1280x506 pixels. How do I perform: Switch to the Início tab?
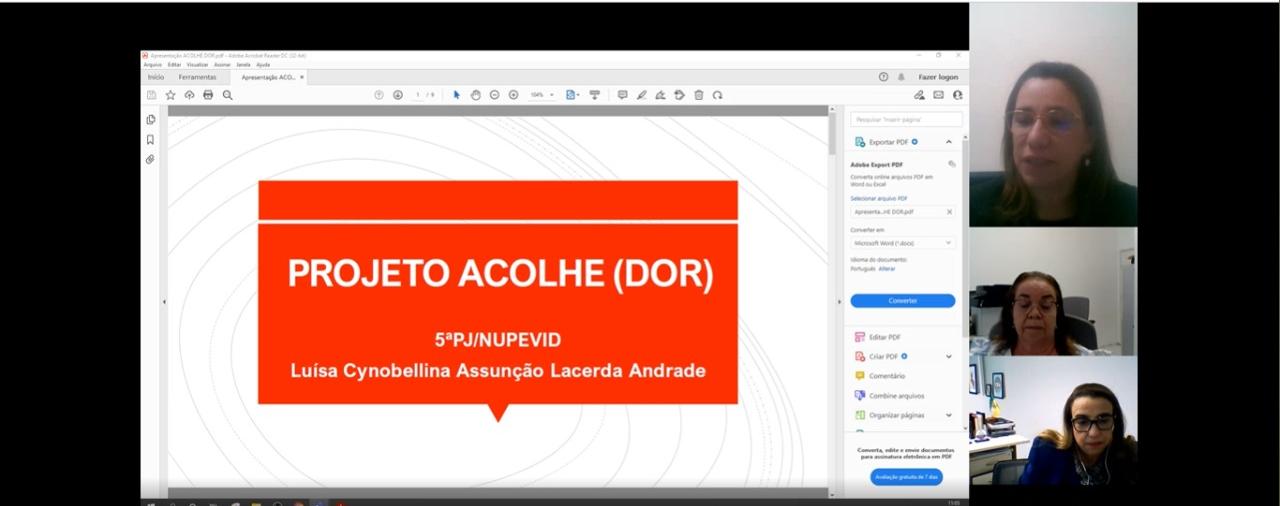click(x=156, y=77)
